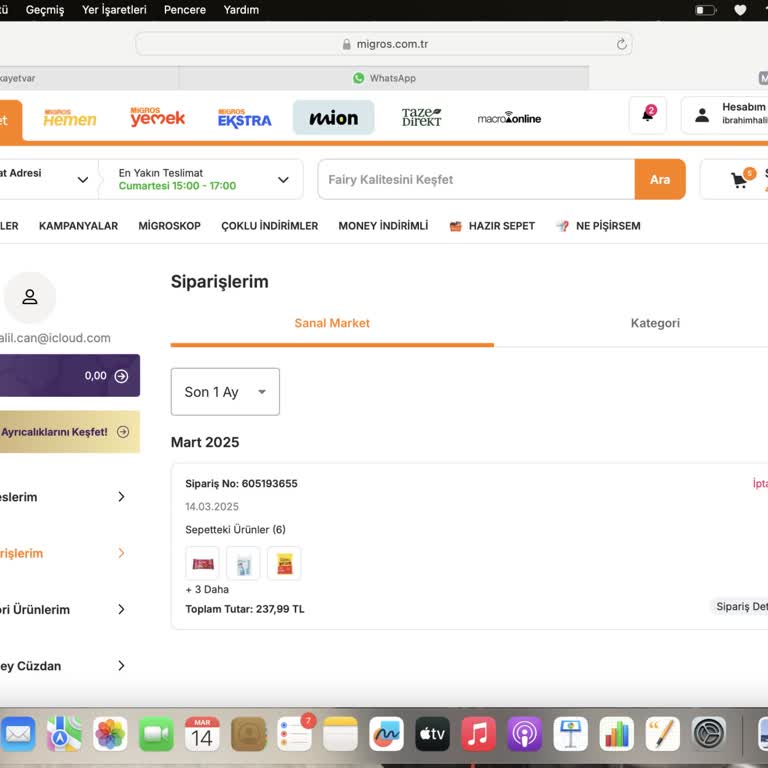The width and height of the screenshot is (768, 768).
Task: Switch to the Kategori tab
Action: 655,323
